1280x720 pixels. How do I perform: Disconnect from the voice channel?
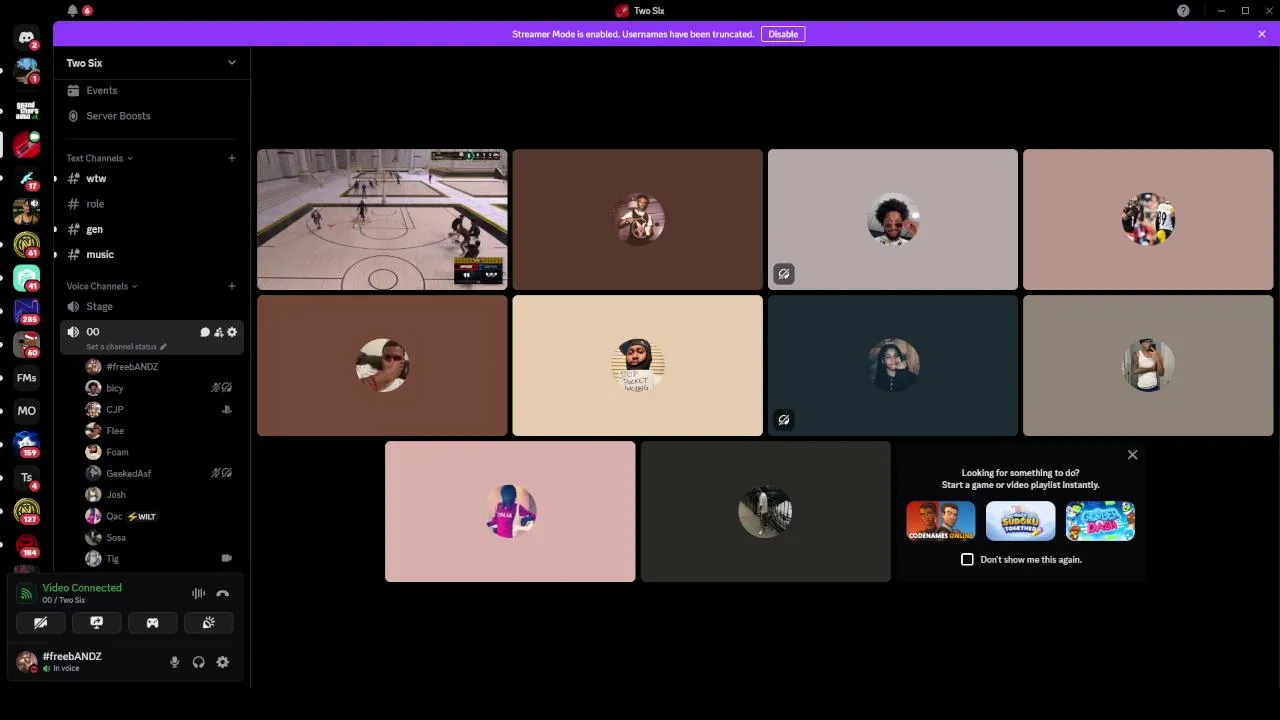point(223,594)
